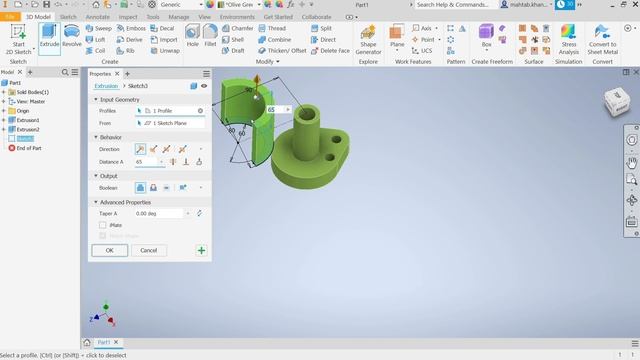
Task: Open the Combine tool
Action: point(275,40)
